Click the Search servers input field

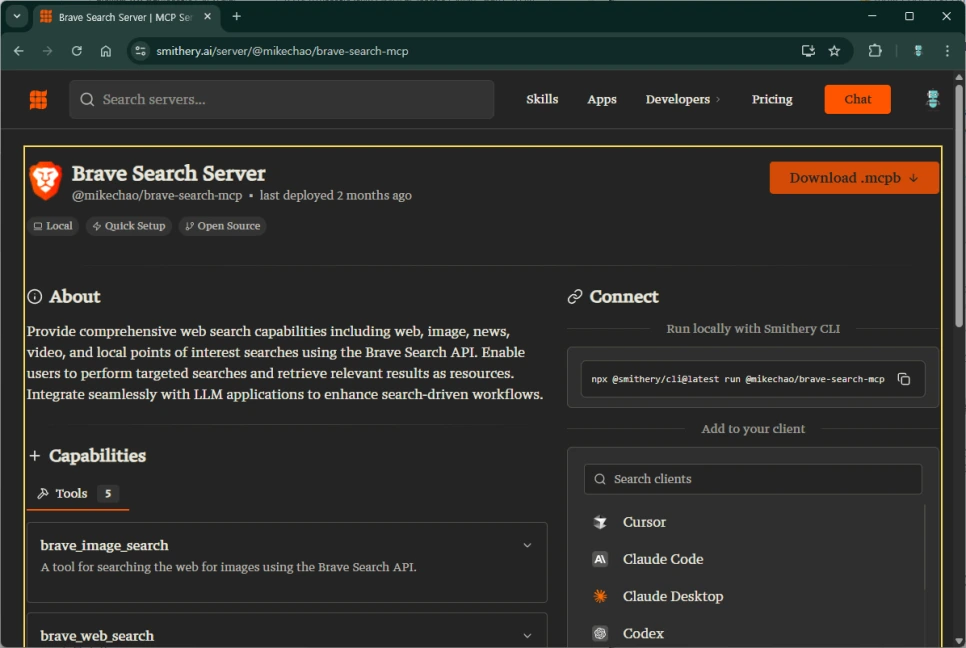coord(282,99)
